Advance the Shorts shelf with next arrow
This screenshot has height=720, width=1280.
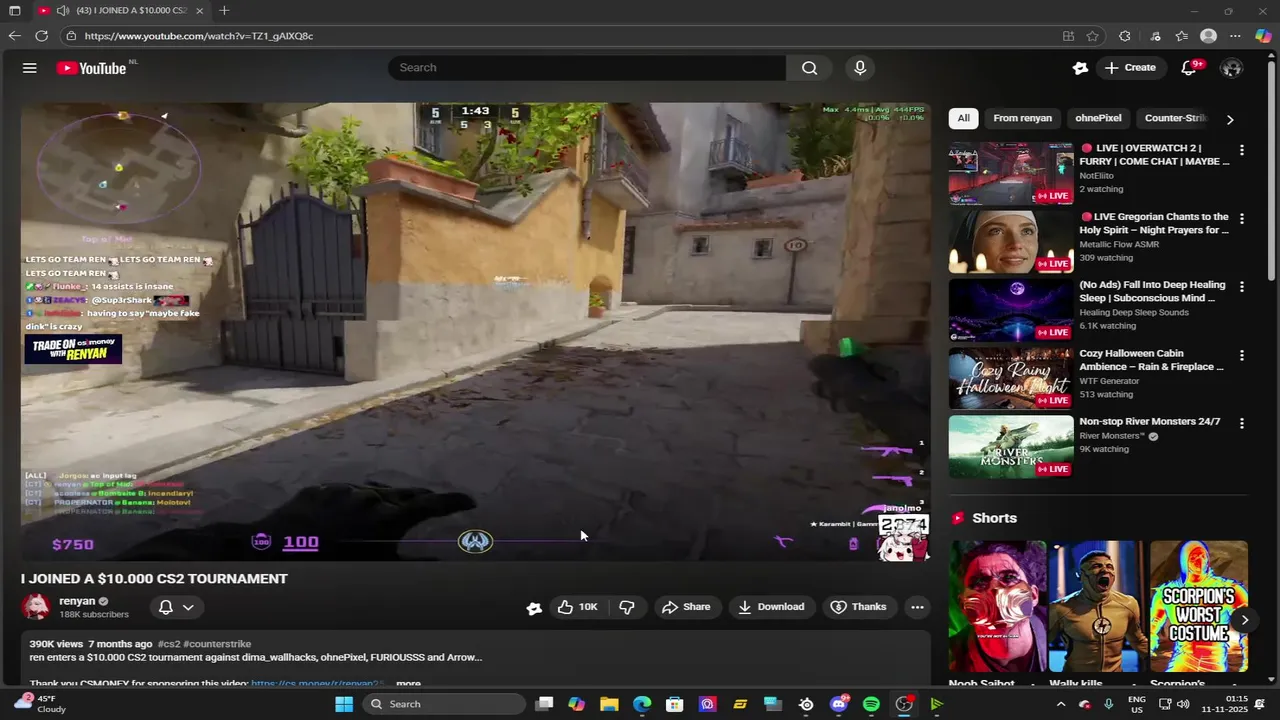pos(1244,620)
